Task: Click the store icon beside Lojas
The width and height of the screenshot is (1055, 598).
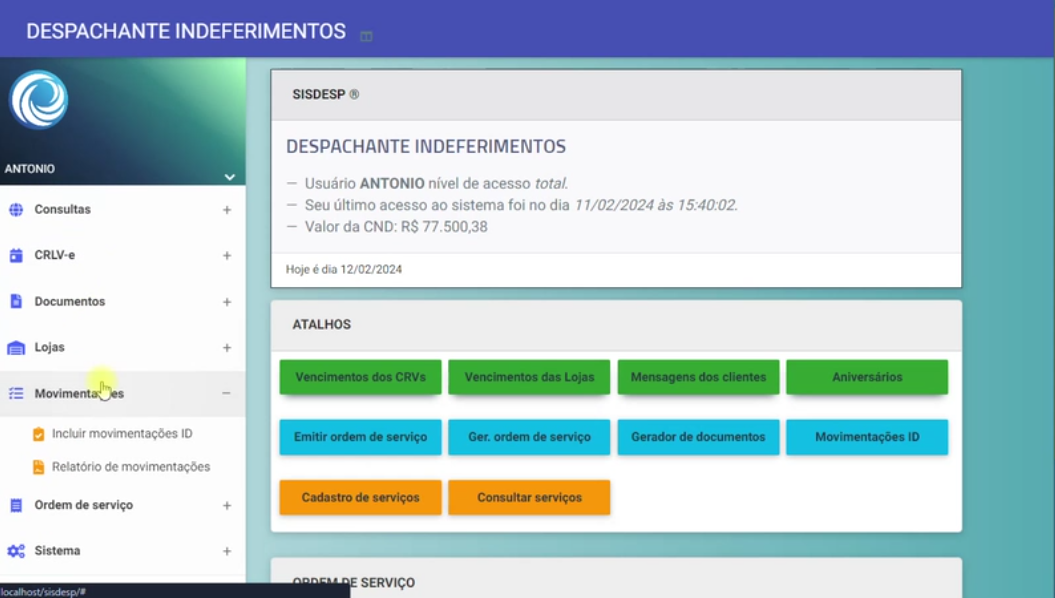Action: 16,348
